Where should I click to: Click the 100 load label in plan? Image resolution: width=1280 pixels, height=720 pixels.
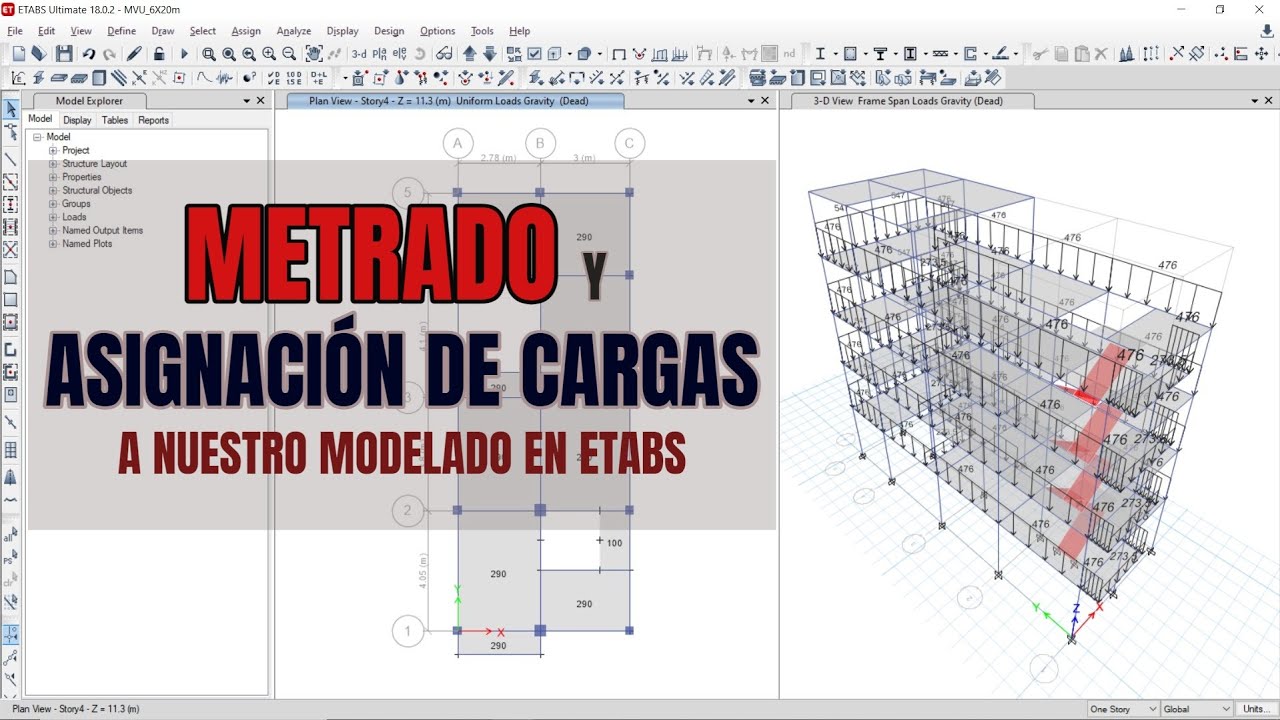click(x=614, y=543)
